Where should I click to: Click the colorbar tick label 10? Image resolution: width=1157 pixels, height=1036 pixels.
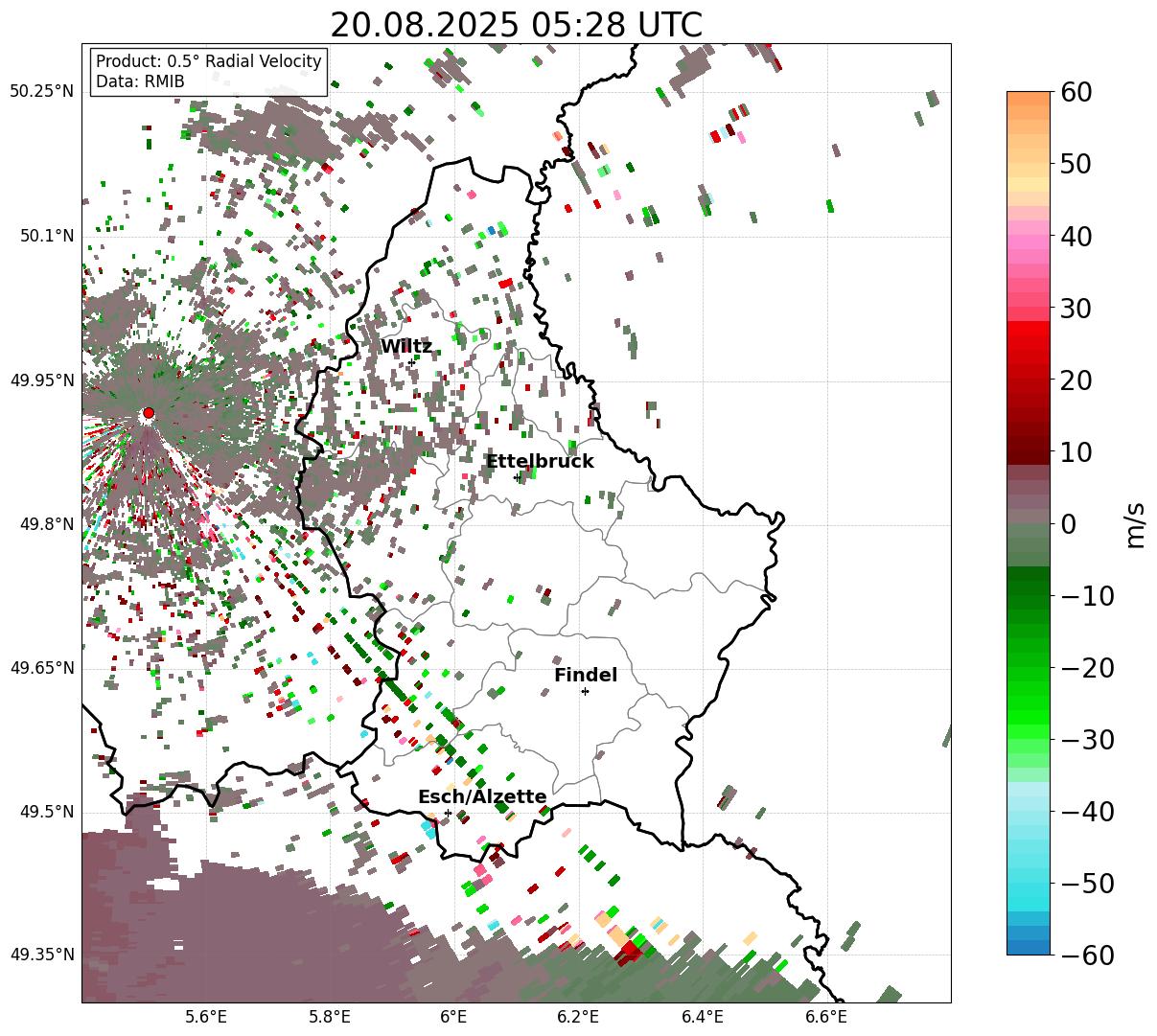pos(1076,452)
